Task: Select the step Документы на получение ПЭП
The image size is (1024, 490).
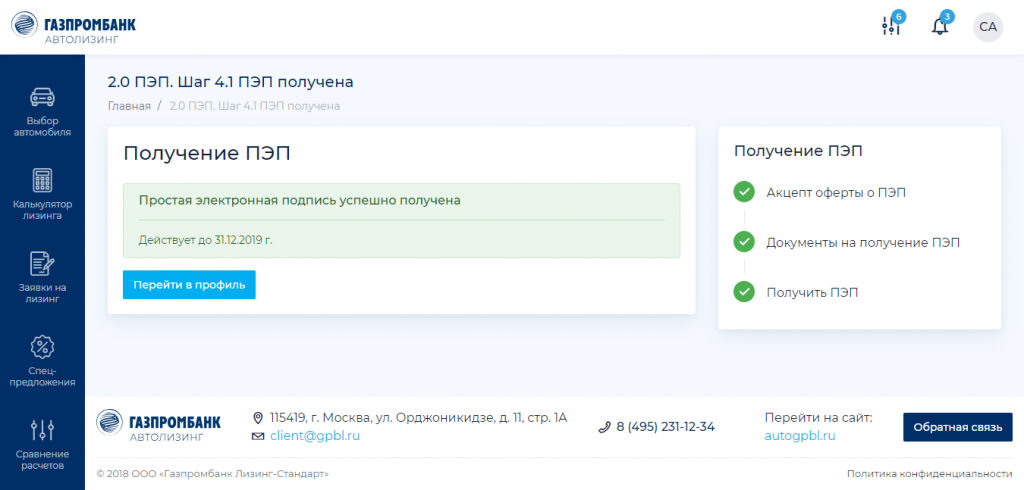Action: point(863,243)
